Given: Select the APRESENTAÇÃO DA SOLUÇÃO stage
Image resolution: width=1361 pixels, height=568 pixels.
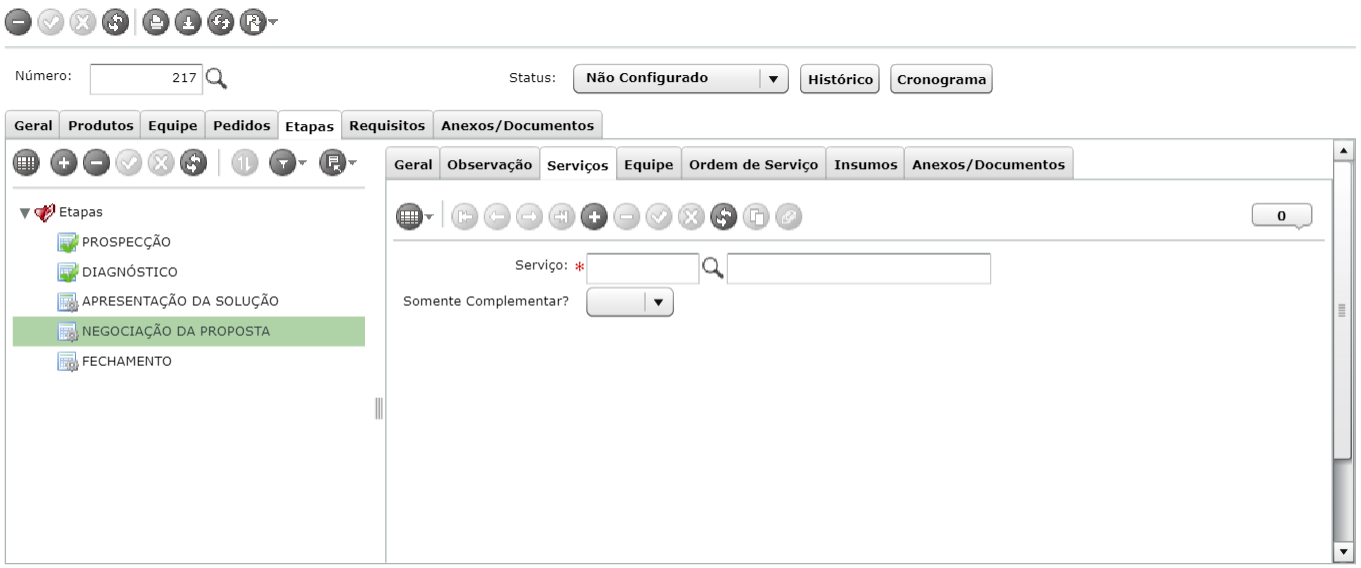Looking at the screenshot, I should coord(179,301).
